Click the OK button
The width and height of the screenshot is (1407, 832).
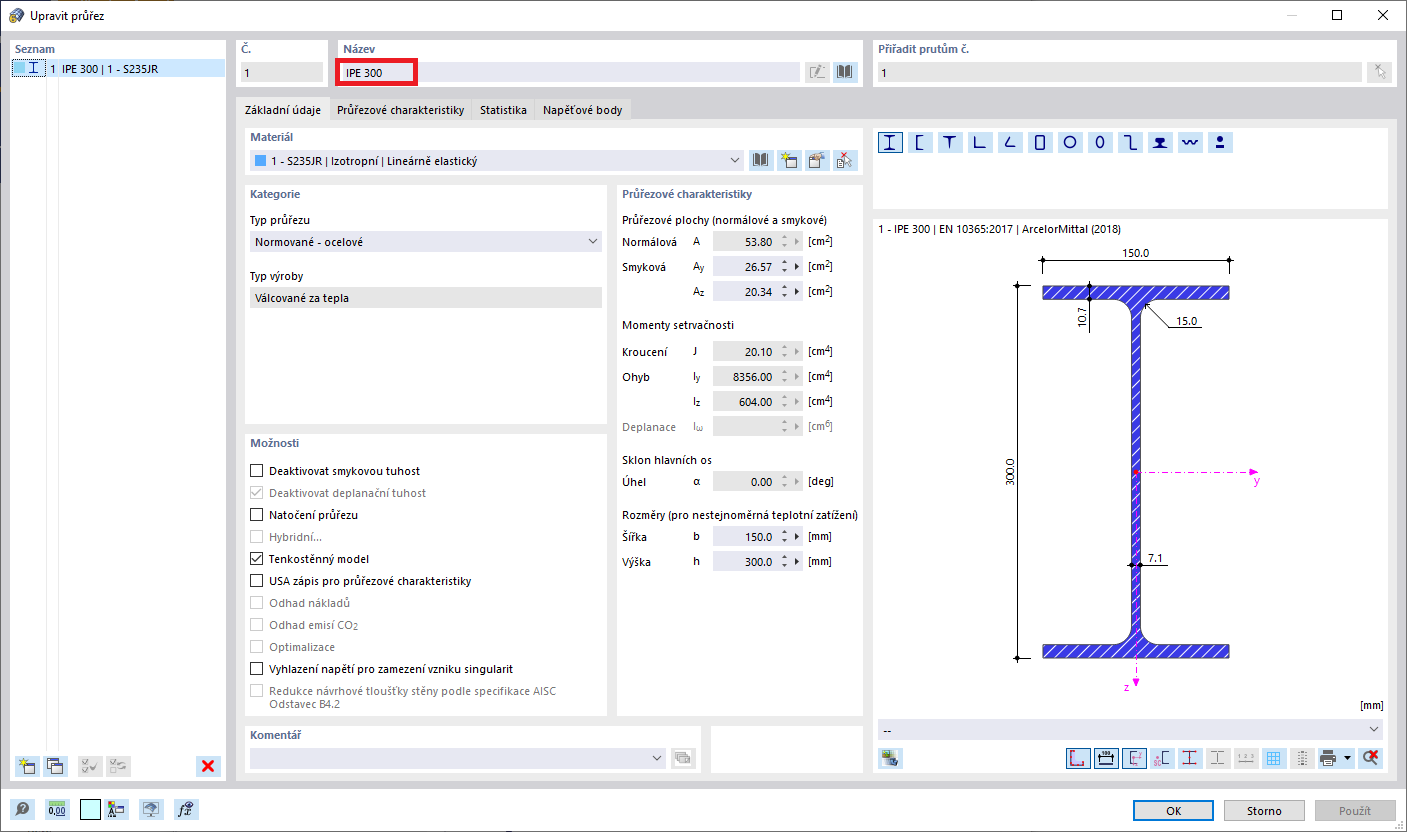(x=1173, y=810)
